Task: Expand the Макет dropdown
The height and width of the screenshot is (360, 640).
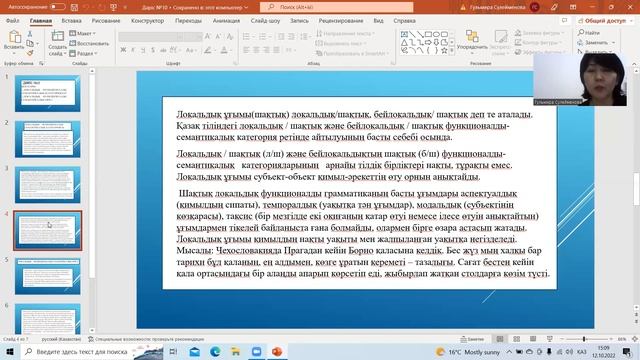Action: (82, 33)
